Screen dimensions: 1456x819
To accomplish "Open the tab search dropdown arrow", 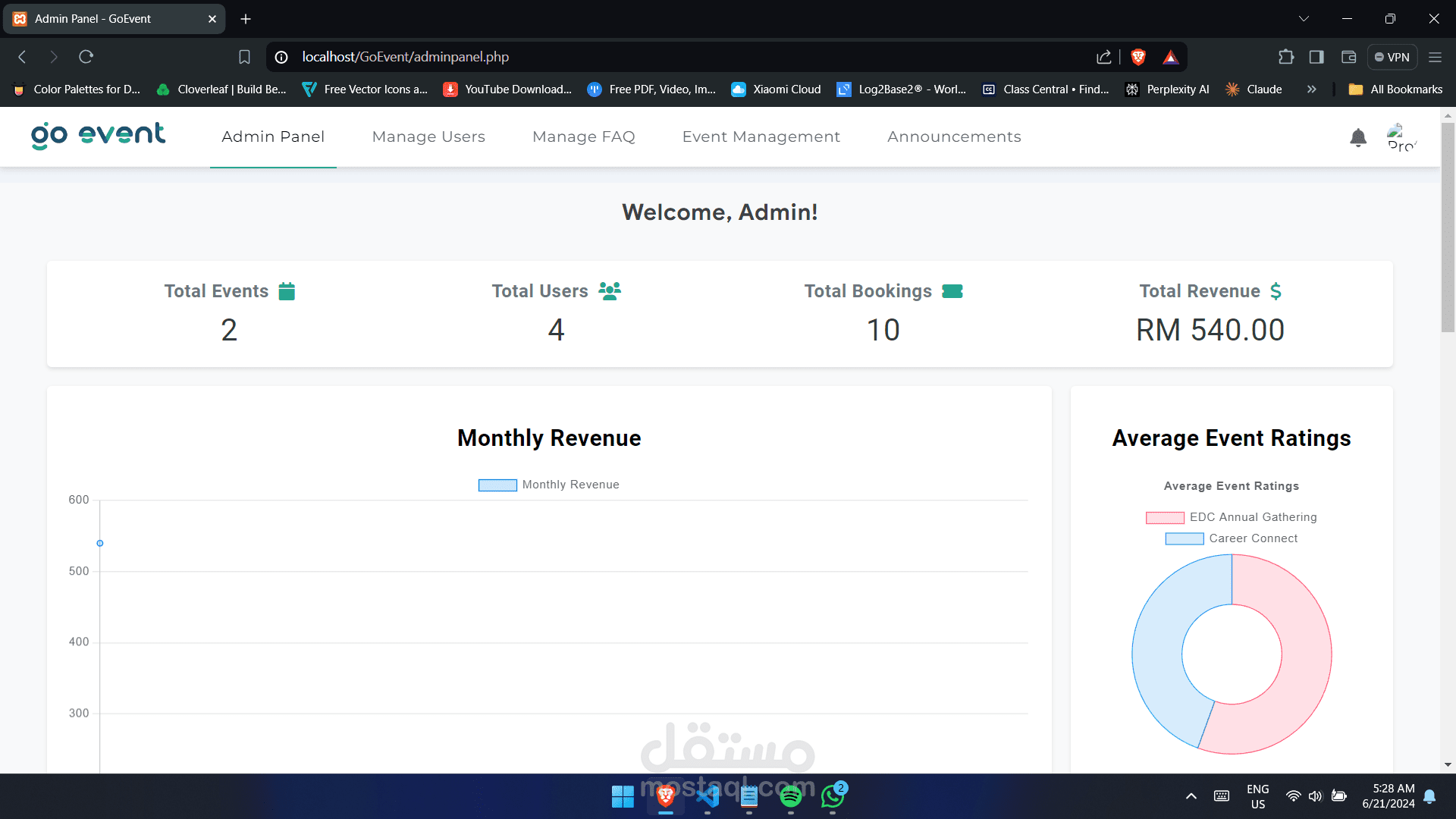I will coord(1304,19).
